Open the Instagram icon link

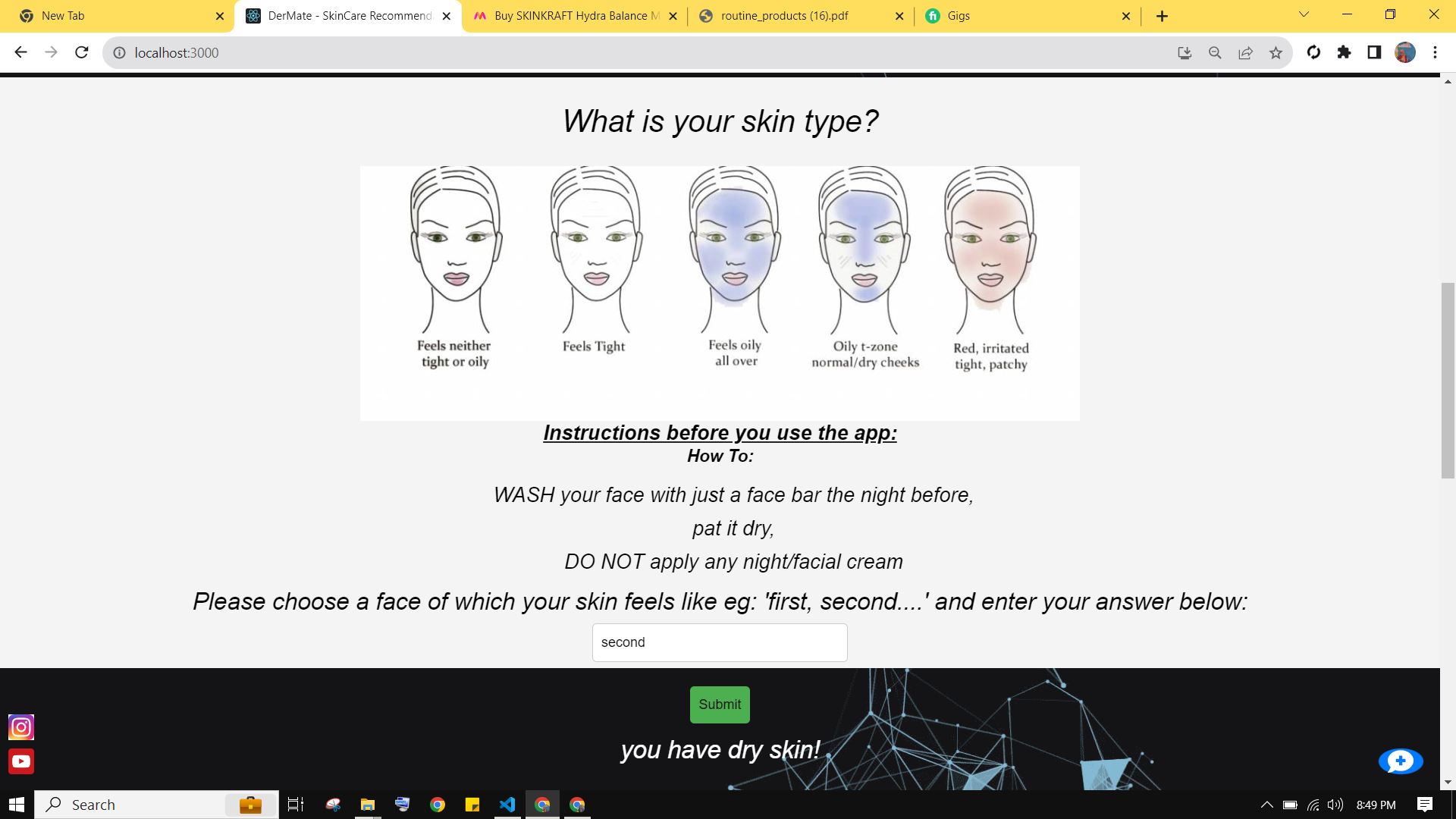(21, 727)
